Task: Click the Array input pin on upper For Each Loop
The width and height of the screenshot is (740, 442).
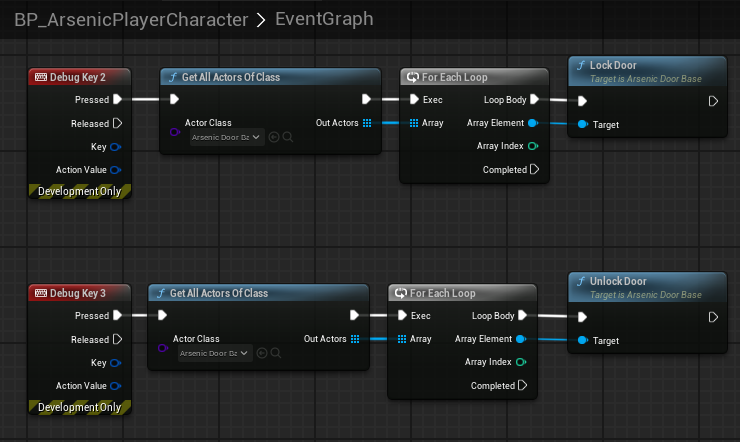Action: (x=414, y=123)
